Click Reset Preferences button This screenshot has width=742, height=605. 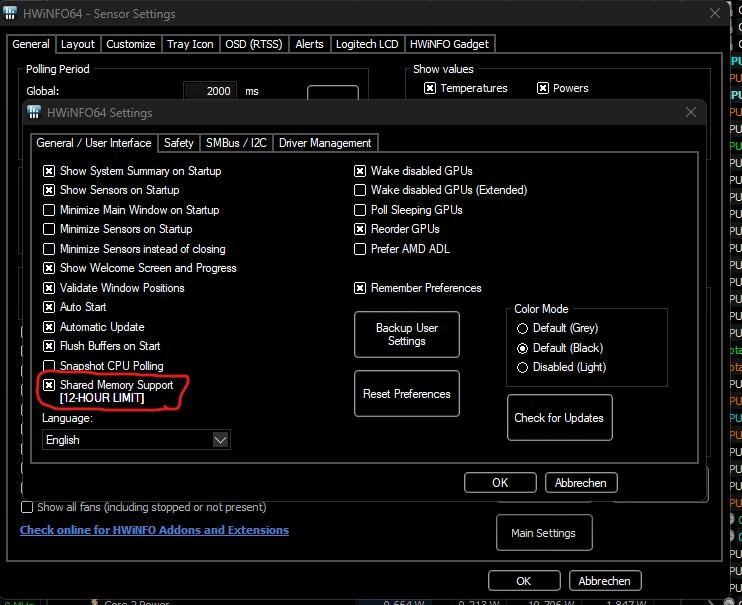(x=407, y=394)
